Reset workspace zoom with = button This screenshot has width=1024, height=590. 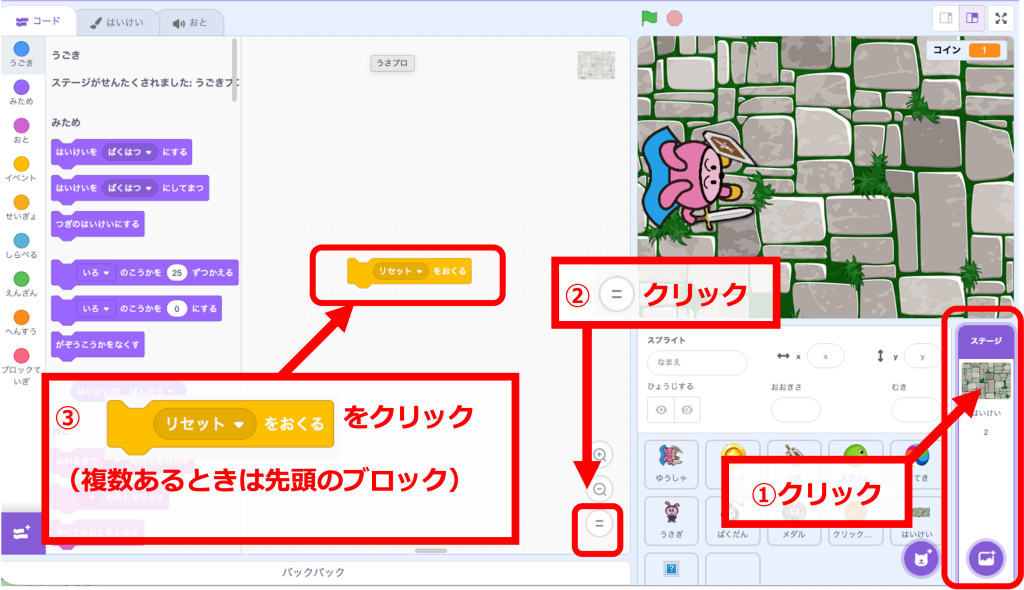(599, 523)
